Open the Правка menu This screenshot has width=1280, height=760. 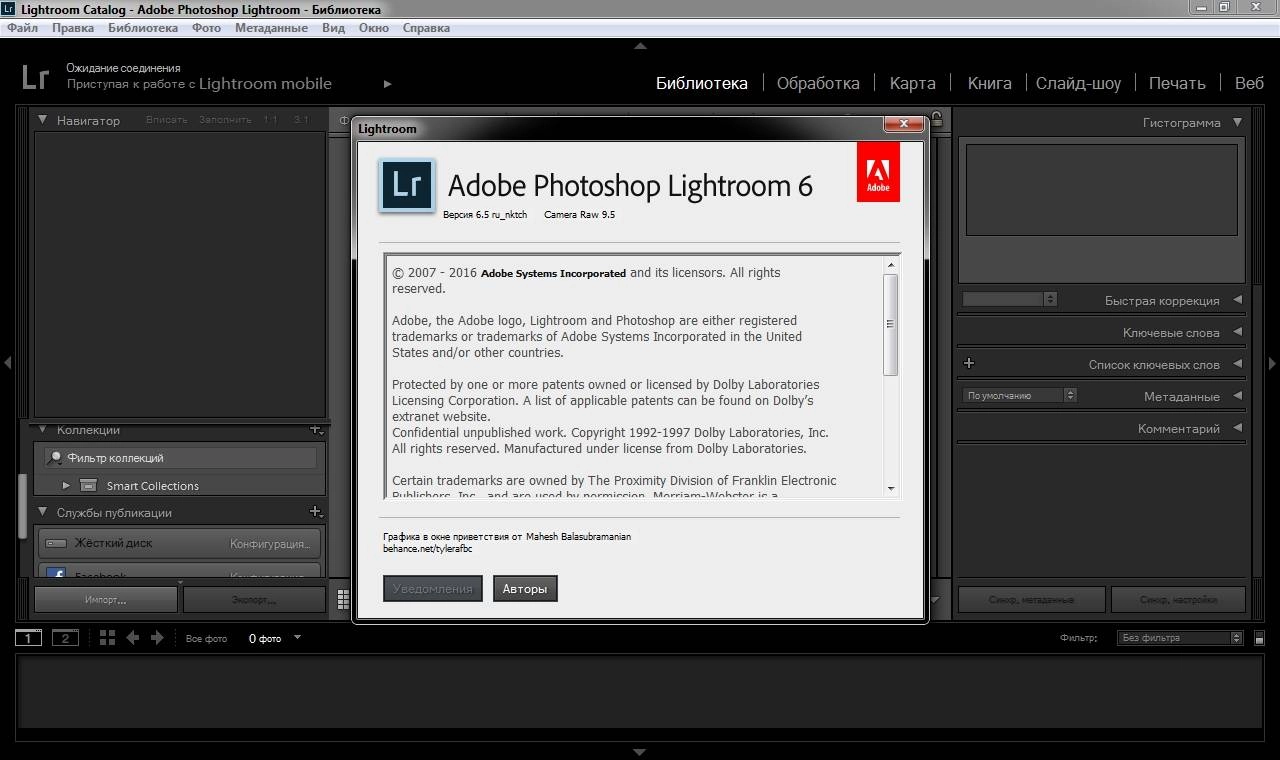pyautogui.click(x=73, y=28)
